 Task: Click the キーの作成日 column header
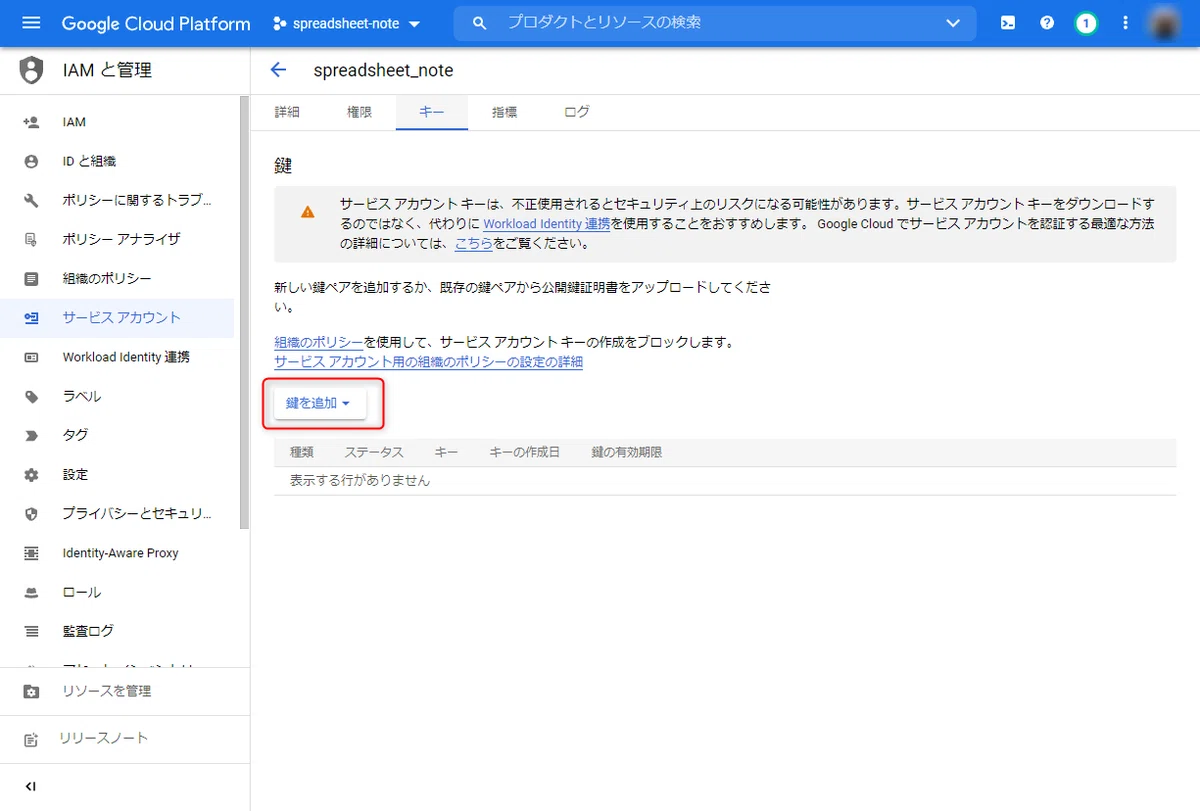coord(525,452)
